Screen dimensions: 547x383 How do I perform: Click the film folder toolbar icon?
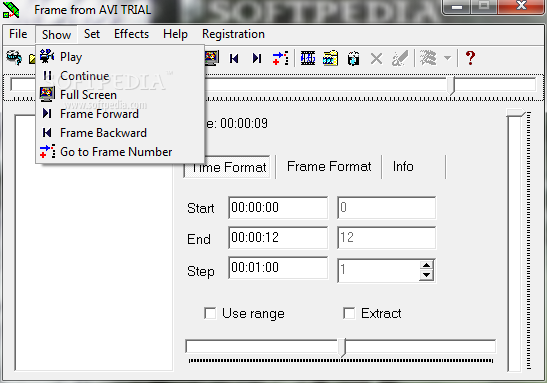pos(330,58)
